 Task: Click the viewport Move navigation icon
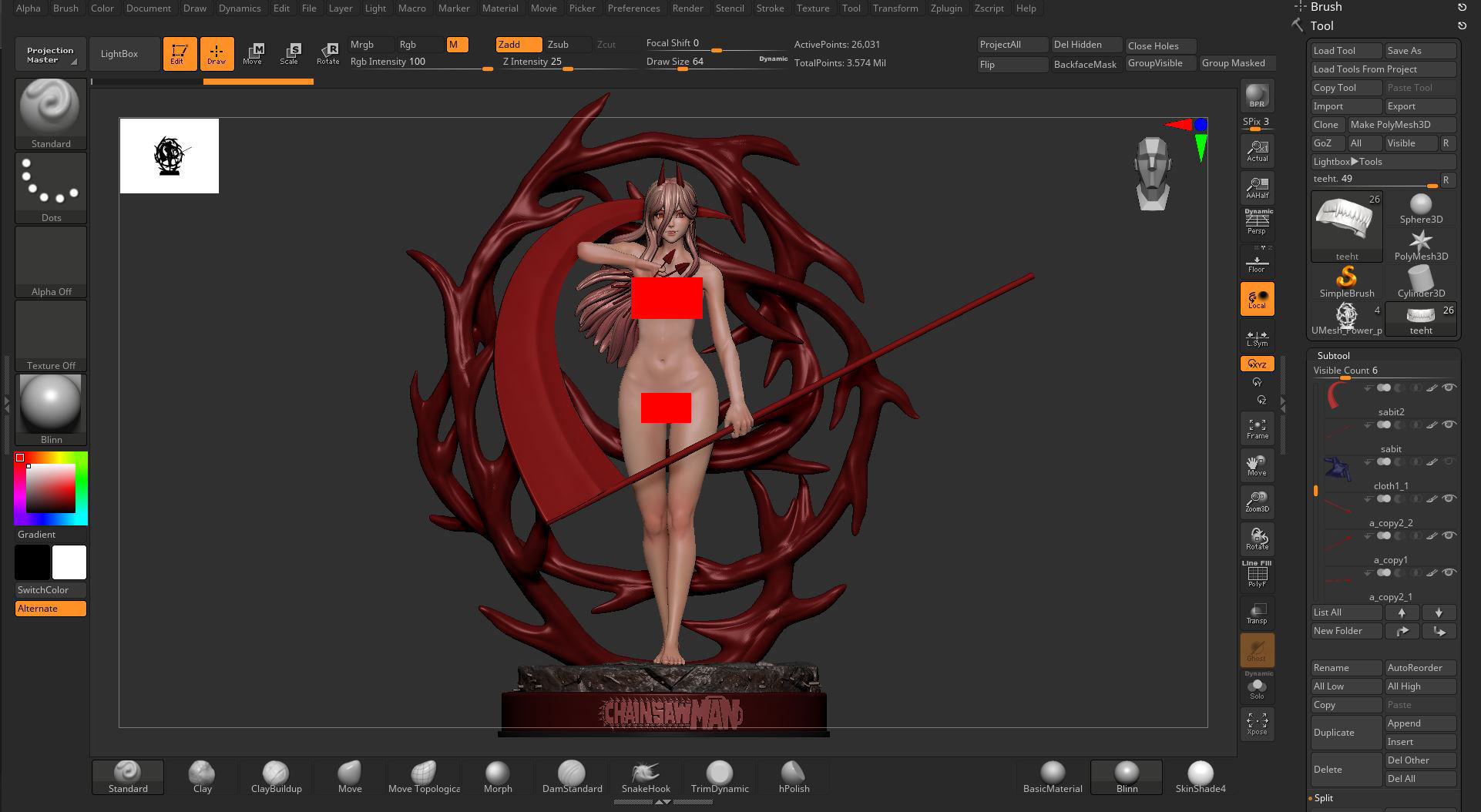pyautogui.click(x=1257, y=465)
